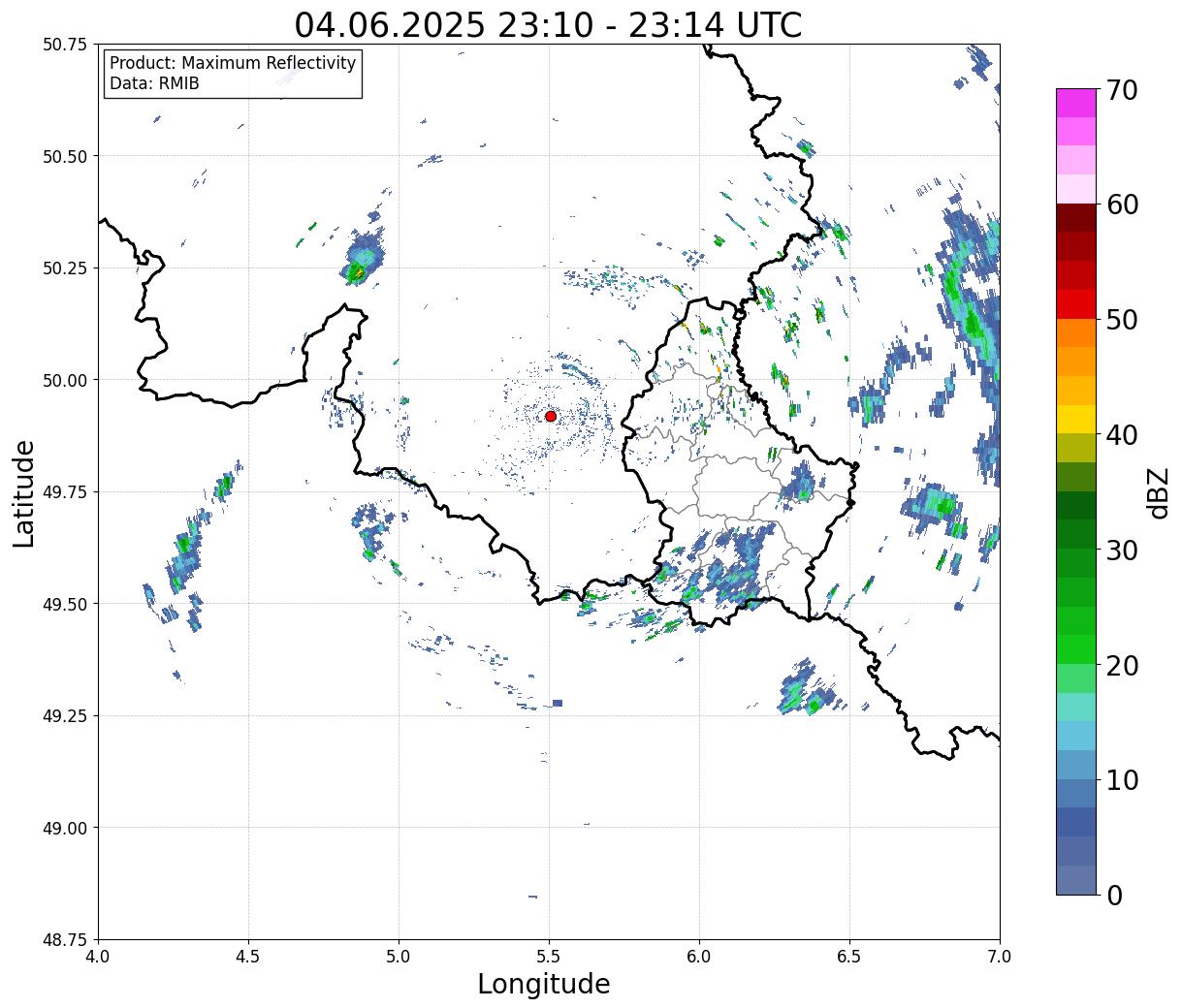
Task: Pick the topmost magenta colorbar swatch
Action: click(1076, 103)
